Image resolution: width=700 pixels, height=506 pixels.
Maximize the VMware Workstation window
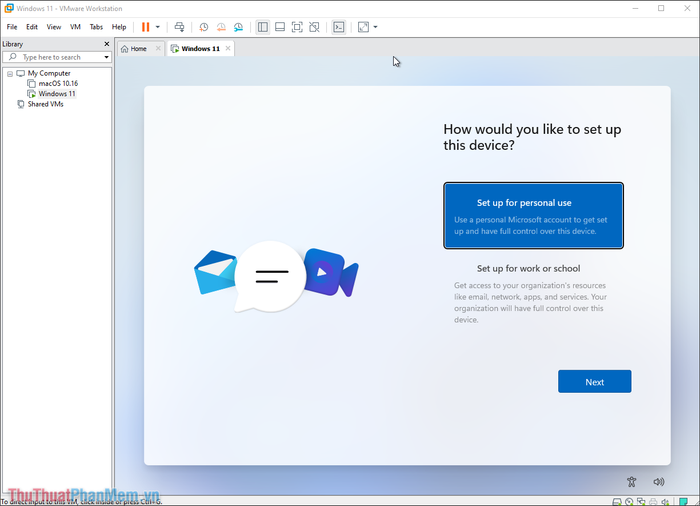tap(661, 8)
